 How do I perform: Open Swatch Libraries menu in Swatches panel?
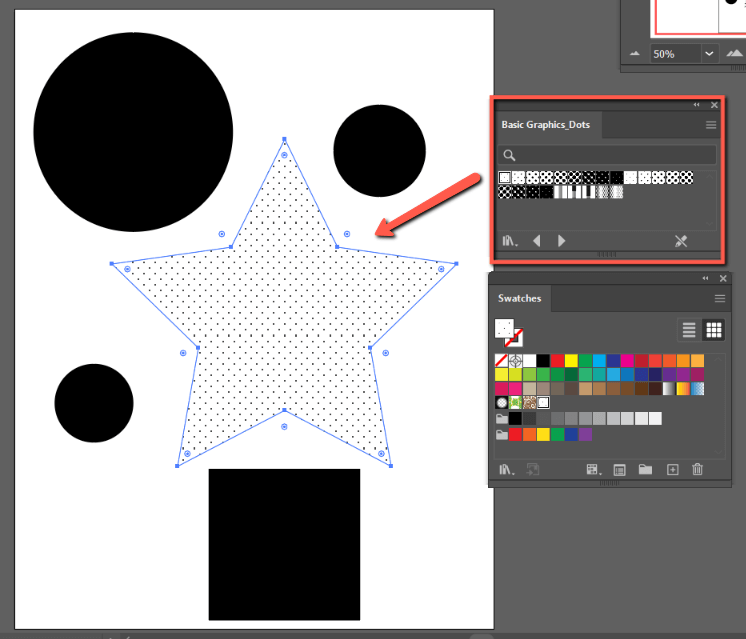[x=507, y=470]
